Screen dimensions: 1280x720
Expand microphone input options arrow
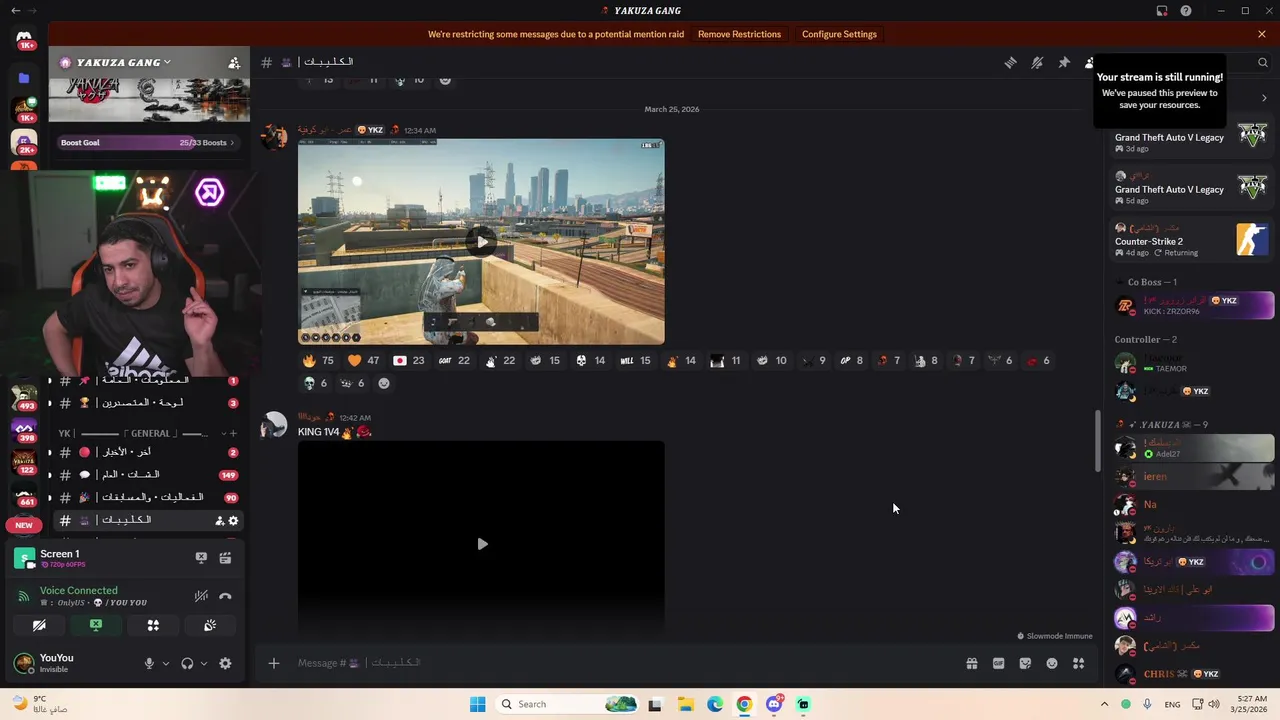(166, 663)
